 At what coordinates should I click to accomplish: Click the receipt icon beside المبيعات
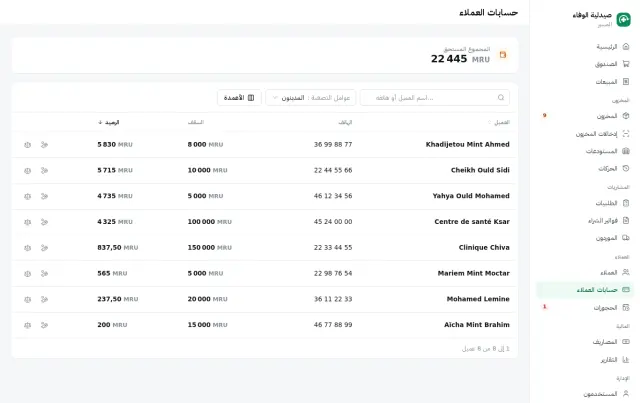[626, 82]
